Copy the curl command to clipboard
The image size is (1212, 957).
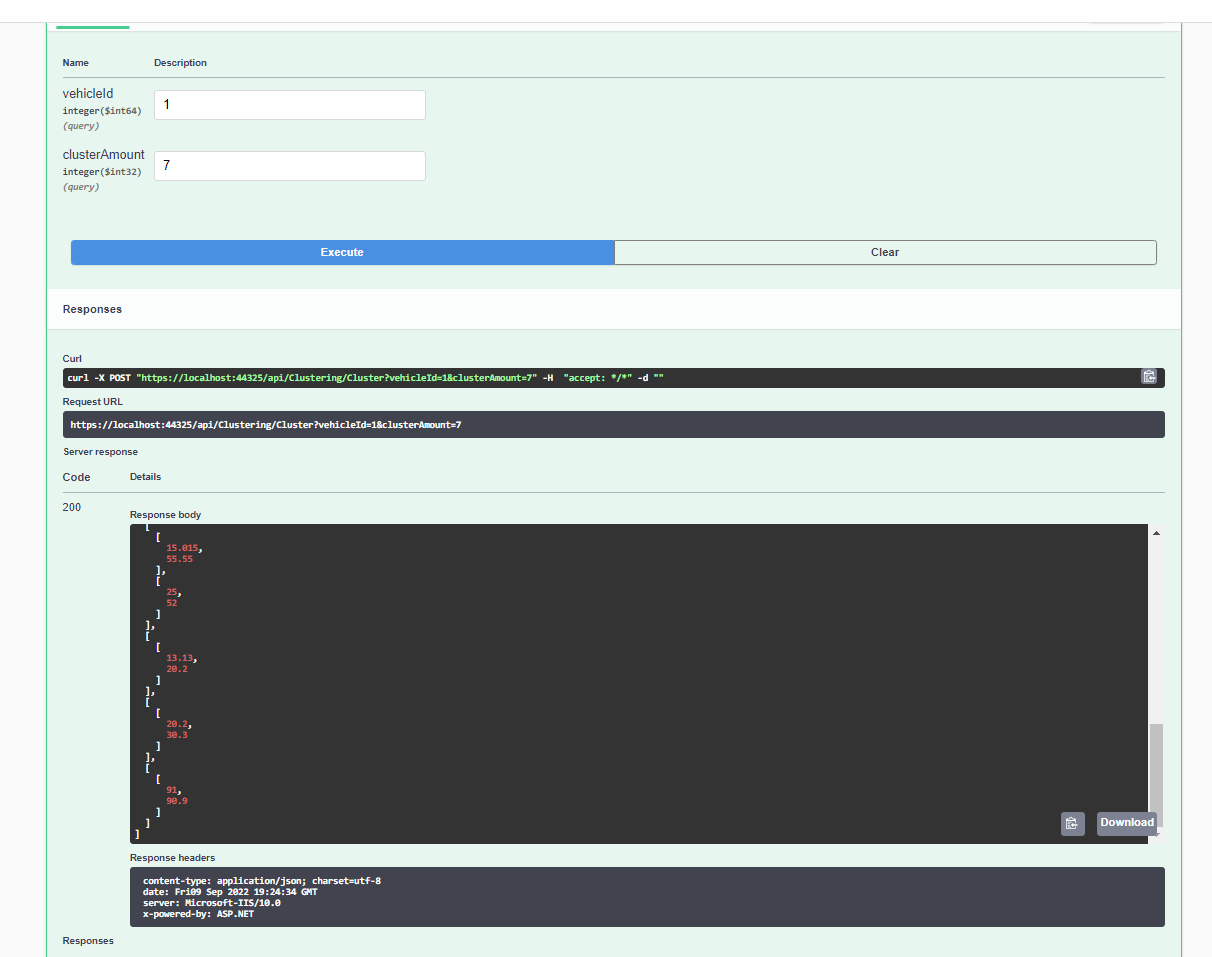click(x=1148, y=377)
